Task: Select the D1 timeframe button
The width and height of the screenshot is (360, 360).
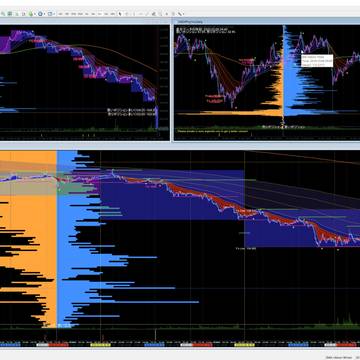Action: (x=99, y=14)
